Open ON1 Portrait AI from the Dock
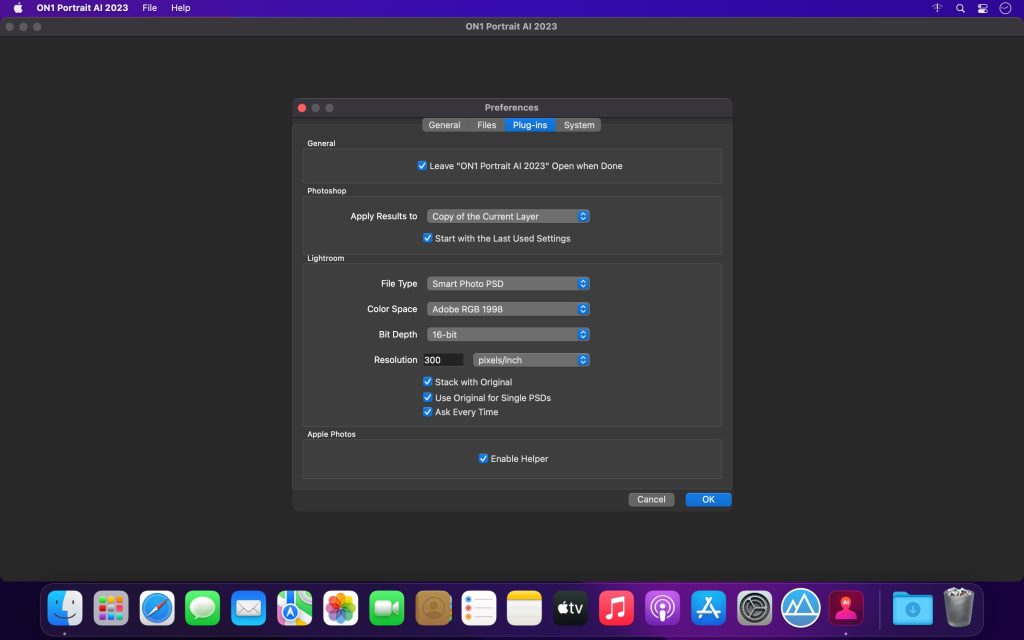 click(x=845, y=607)
